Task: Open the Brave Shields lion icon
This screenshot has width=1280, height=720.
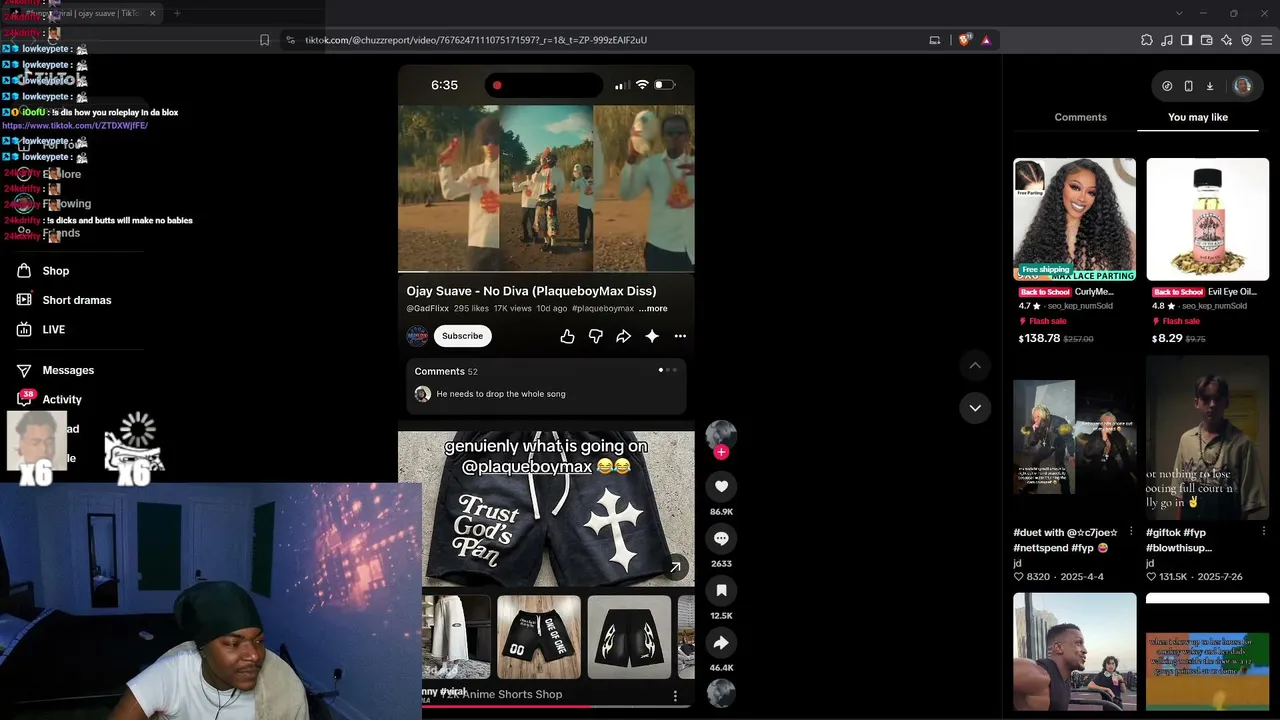Action: click(964, 40)
